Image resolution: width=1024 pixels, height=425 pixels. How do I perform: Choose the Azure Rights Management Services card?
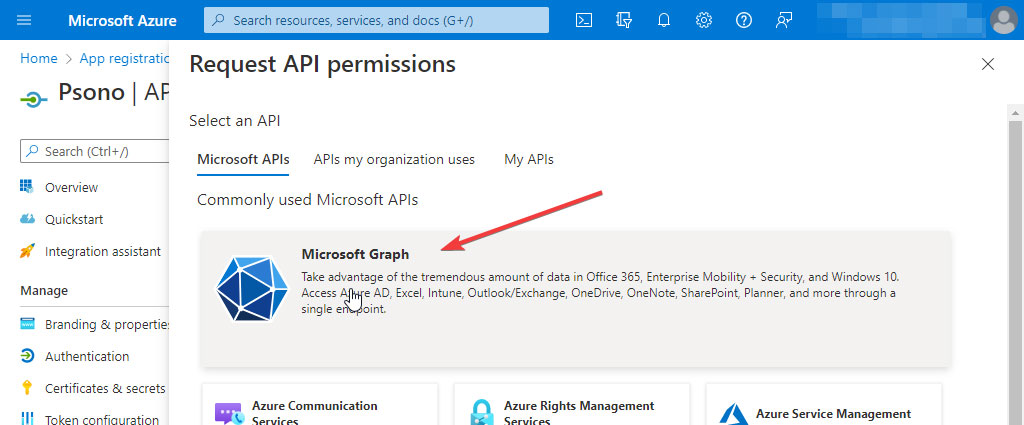[x=571, y=405]
